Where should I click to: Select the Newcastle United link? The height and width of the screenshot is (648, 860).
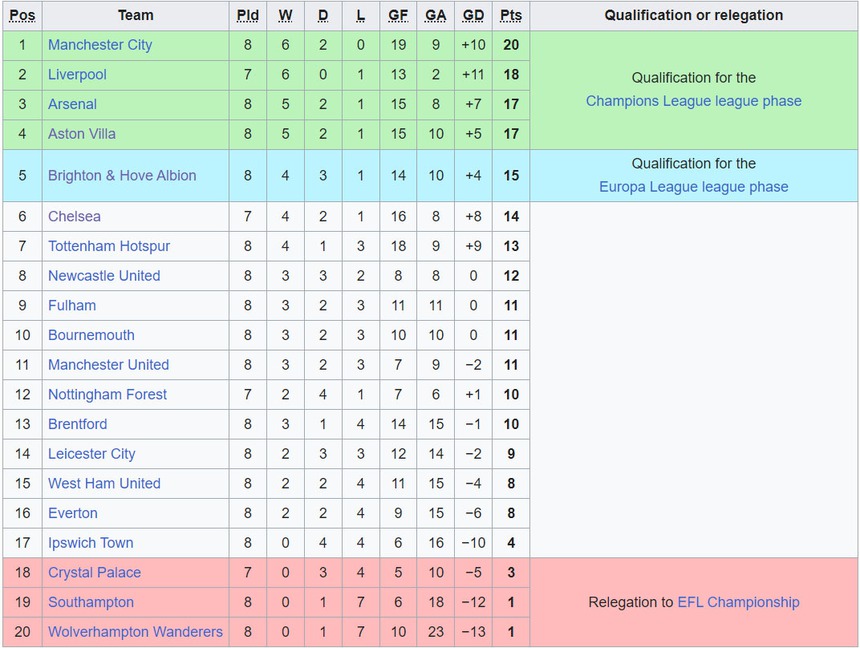[104, 276]
